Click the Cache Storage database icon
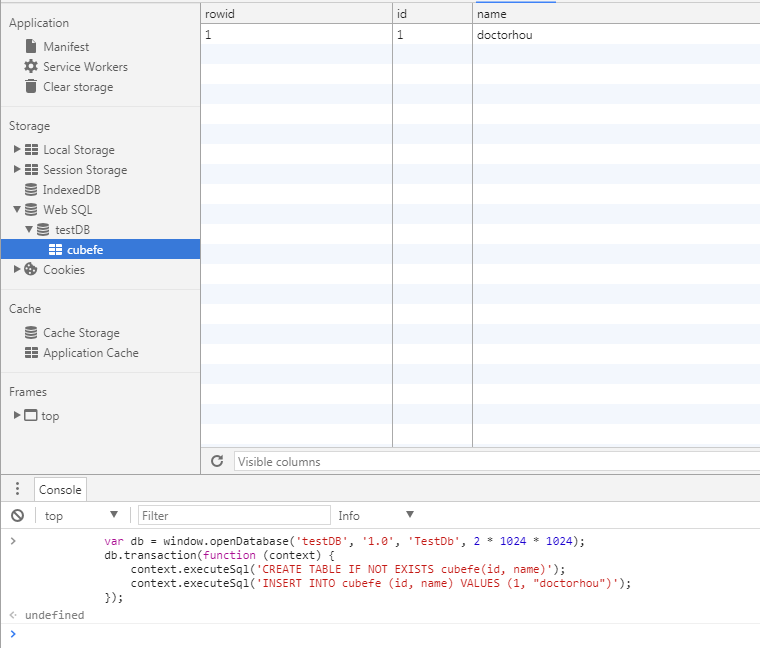 pyautogui.click(x=31, y=332)
